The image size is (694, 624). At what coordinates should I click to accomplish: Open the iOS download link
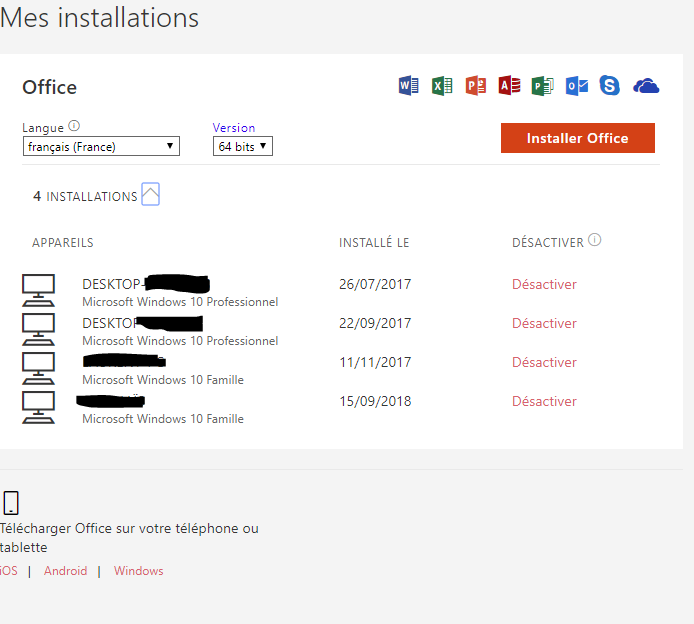pos(8,571)
